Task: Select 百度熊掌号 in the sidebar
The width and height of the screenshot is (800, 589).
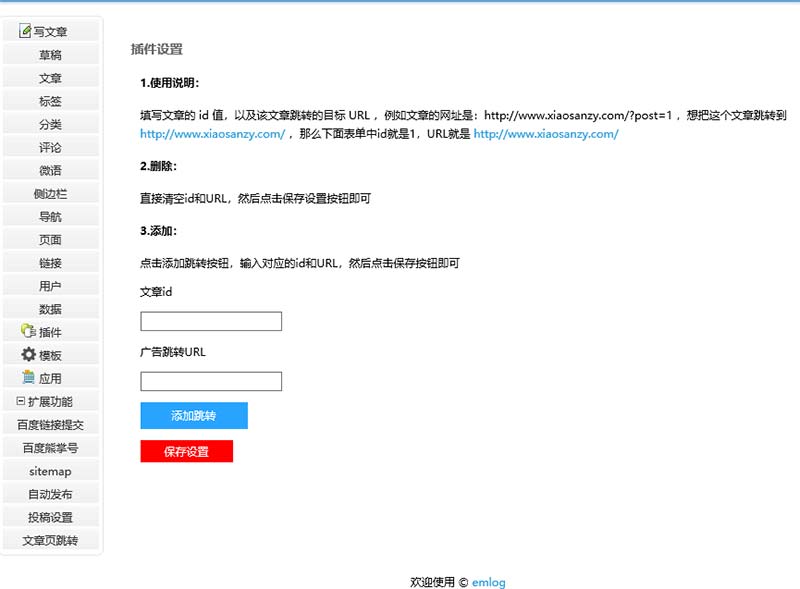Action: (x=50, y=446)
